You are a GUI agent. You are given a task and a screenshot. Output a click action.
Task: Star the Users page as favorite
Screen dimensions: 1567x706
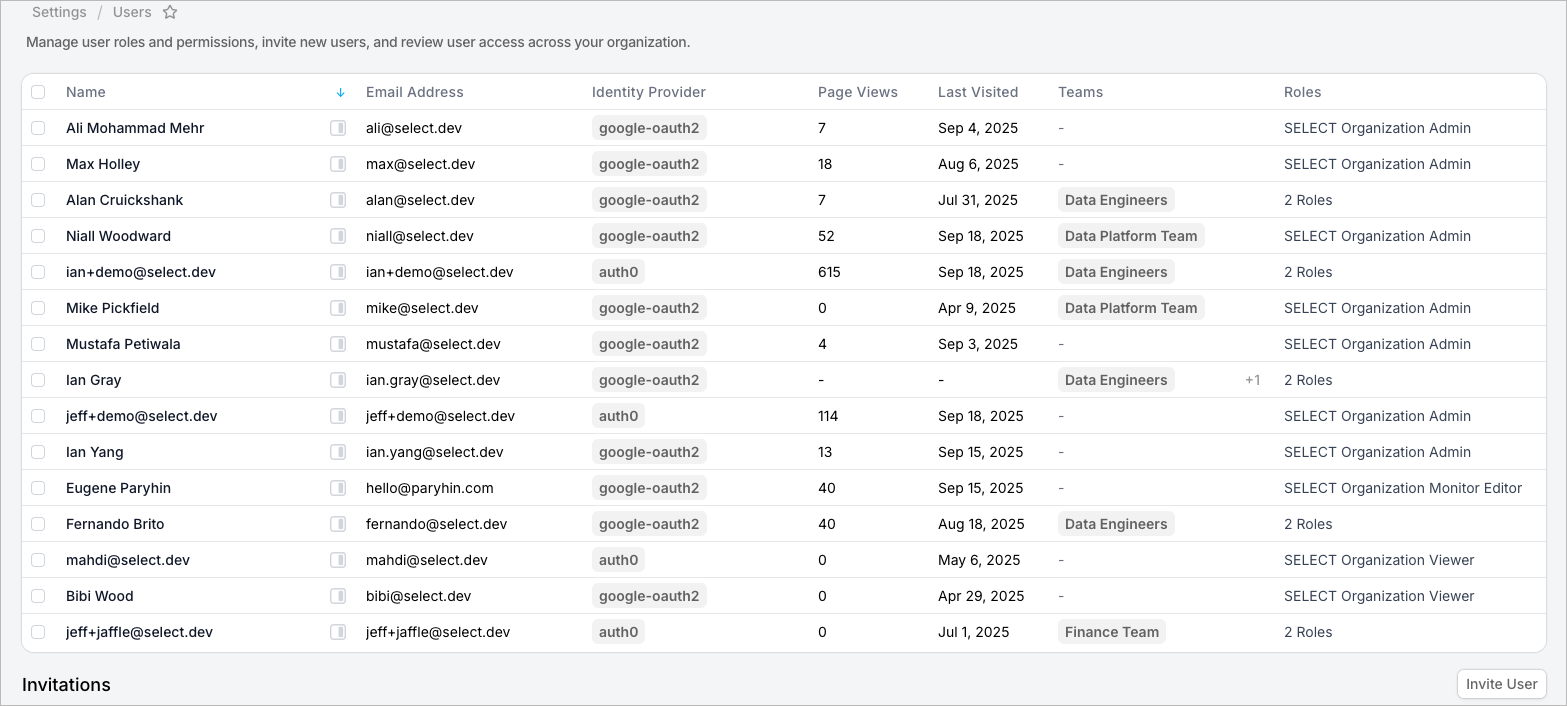pyautogui.click(x=170, y=13)
